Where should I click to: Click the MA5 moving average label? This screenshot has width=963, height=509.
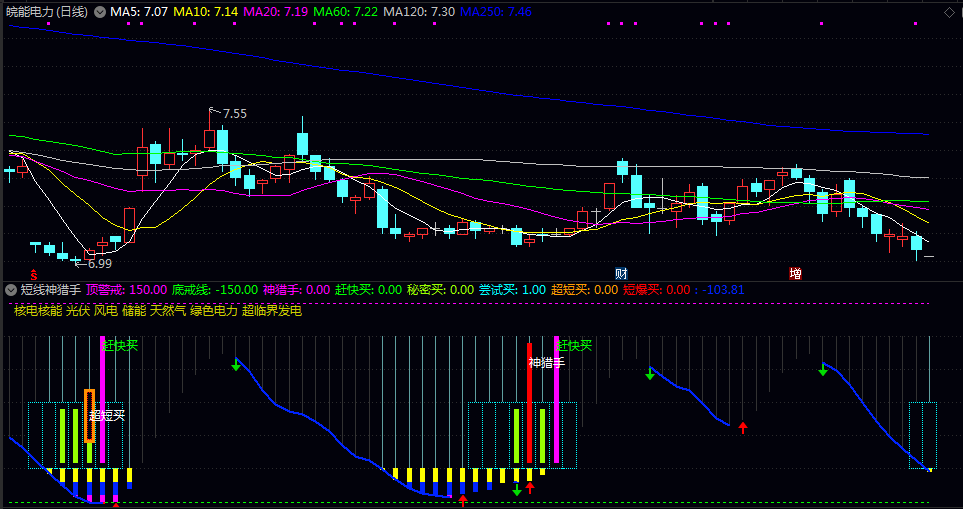click(x=138, y=12)
